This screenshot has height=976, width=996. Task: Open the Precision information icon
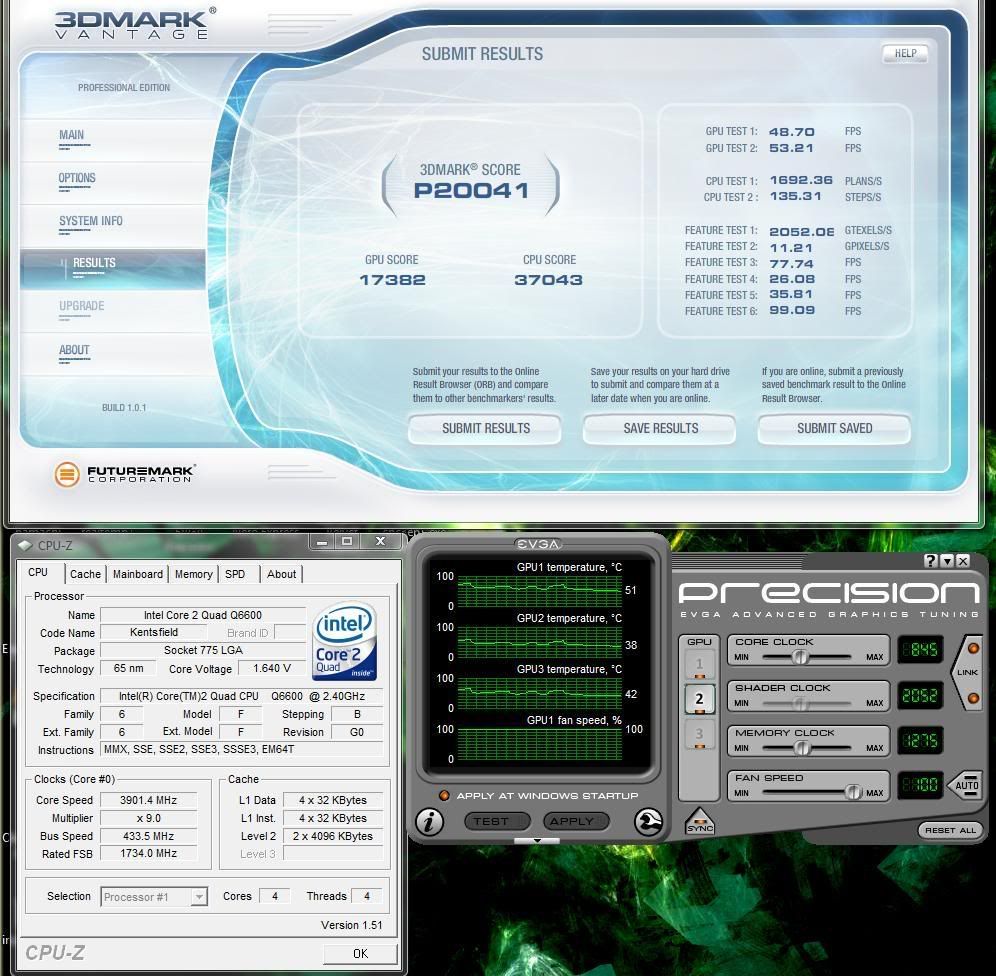(429, 822)
